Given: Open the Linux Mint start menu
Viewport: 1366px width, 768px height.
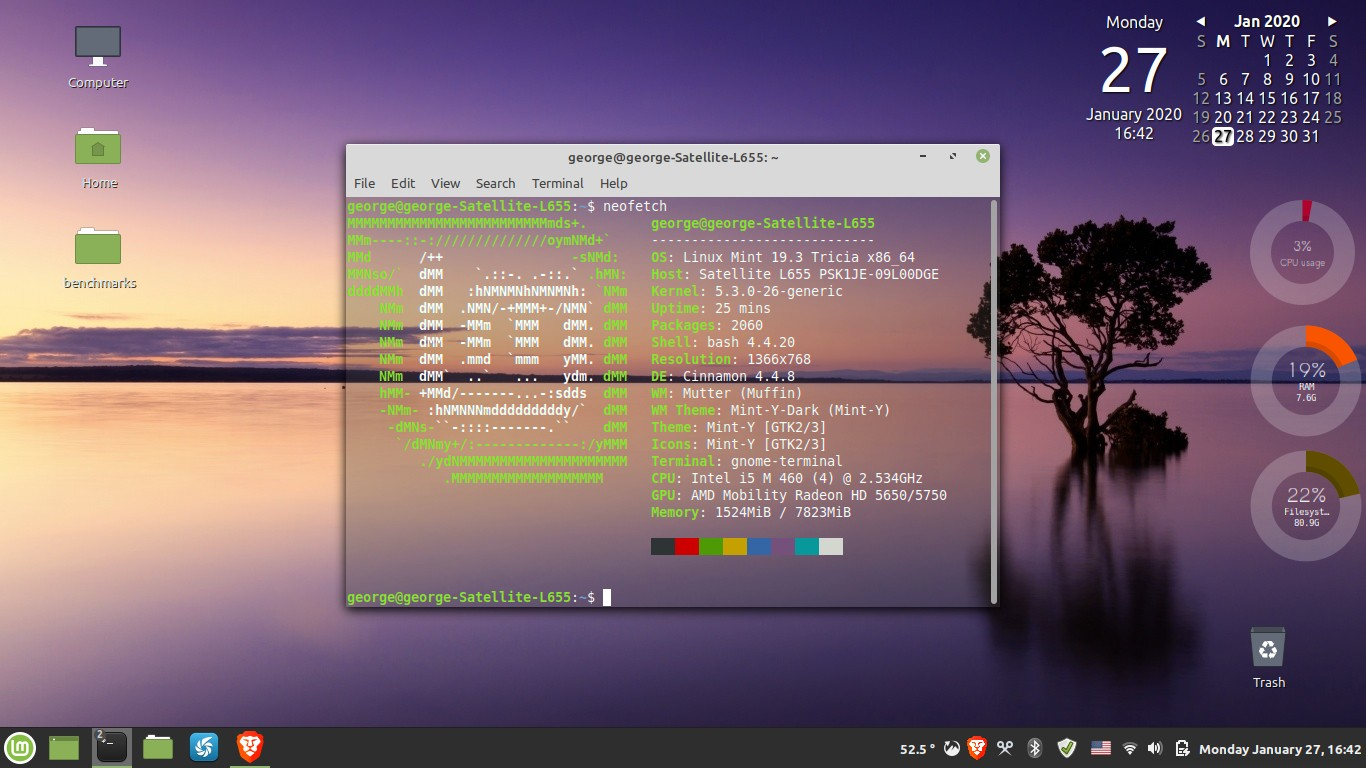Looking at the screenshot, I should pyautogui.click(x=21, y=747).
